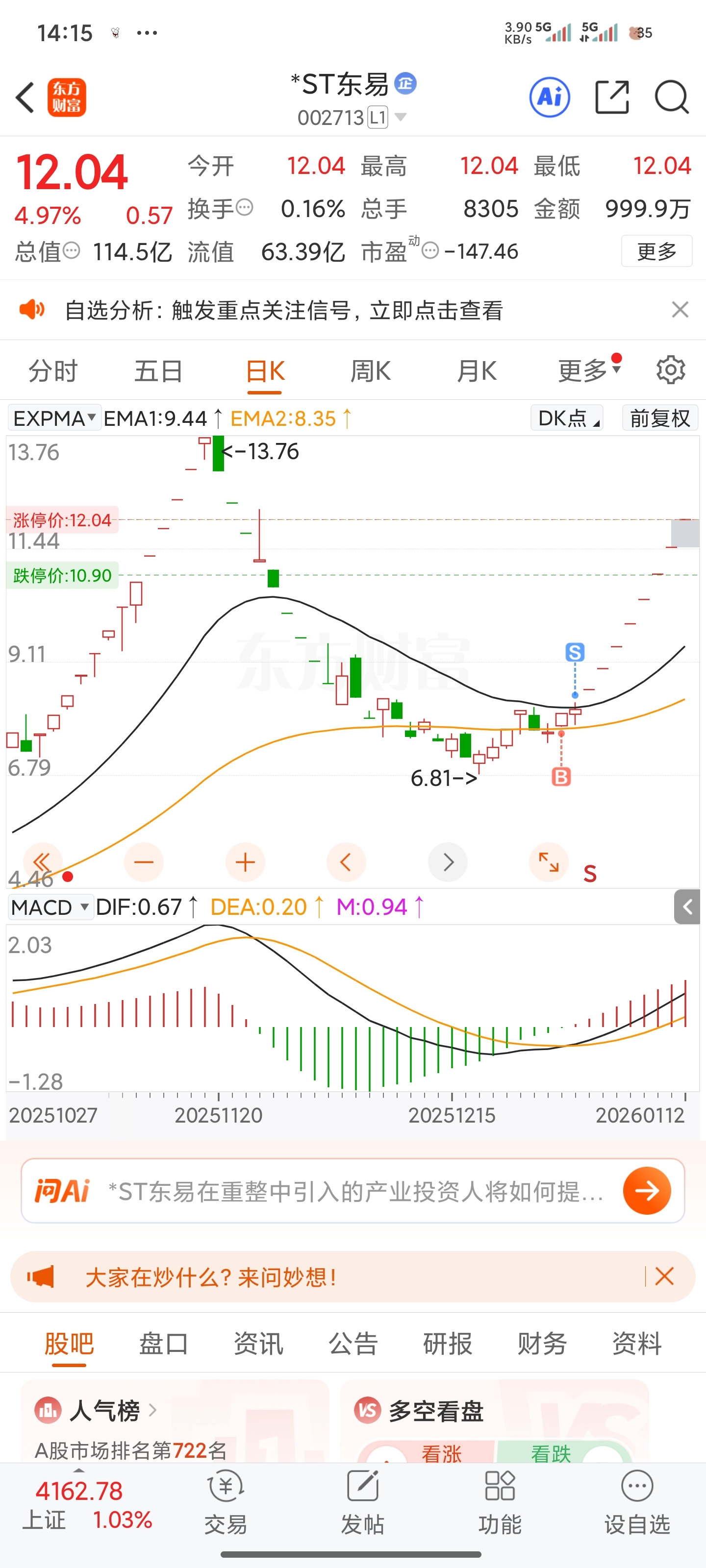Viewport: 706px width, 1568px height.
Task: Tap the 涨停价:12.04 label
Action: pos(62,520)
